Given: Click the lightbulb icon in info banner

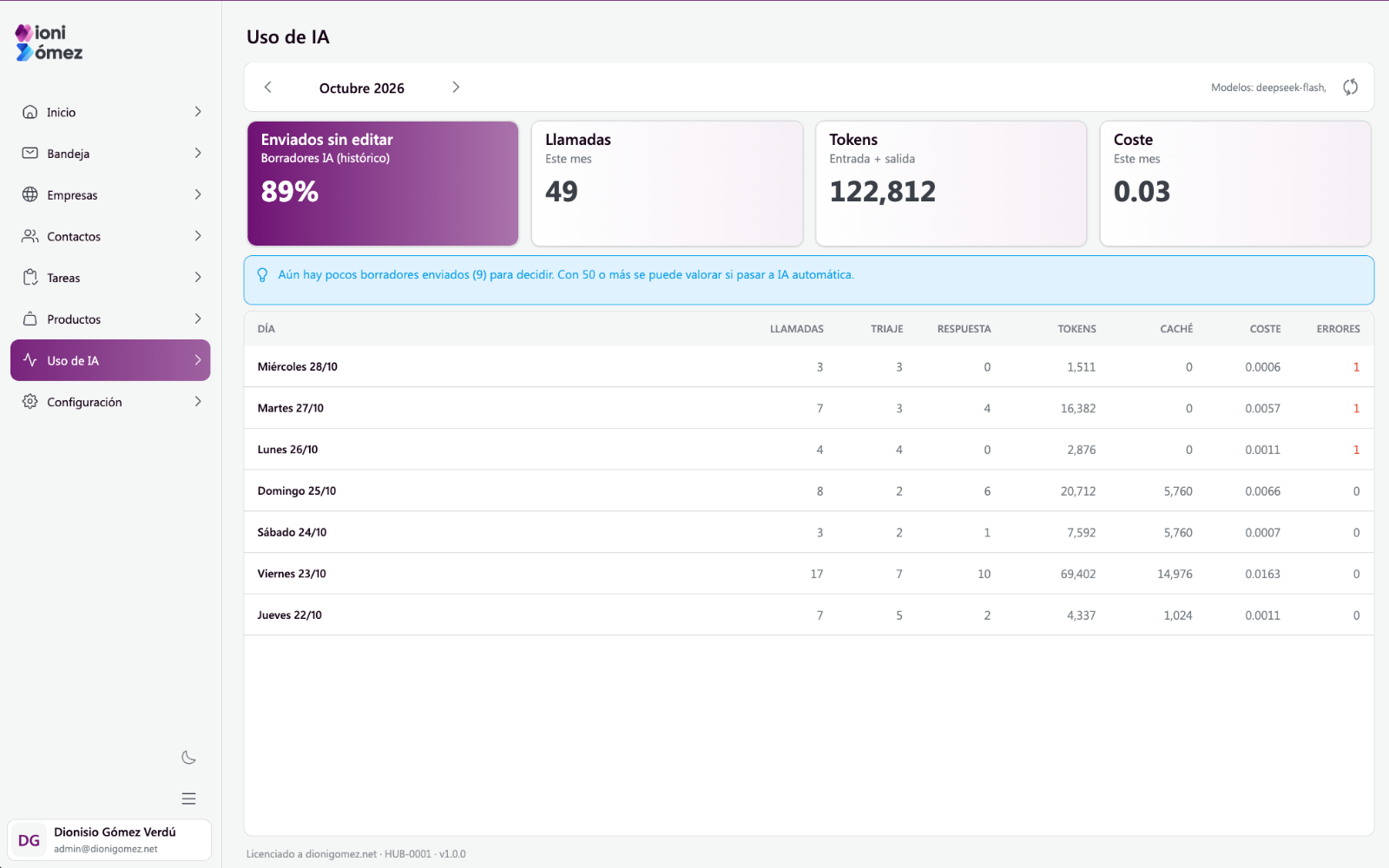Looking at the screenshot, I should [262, 274].
